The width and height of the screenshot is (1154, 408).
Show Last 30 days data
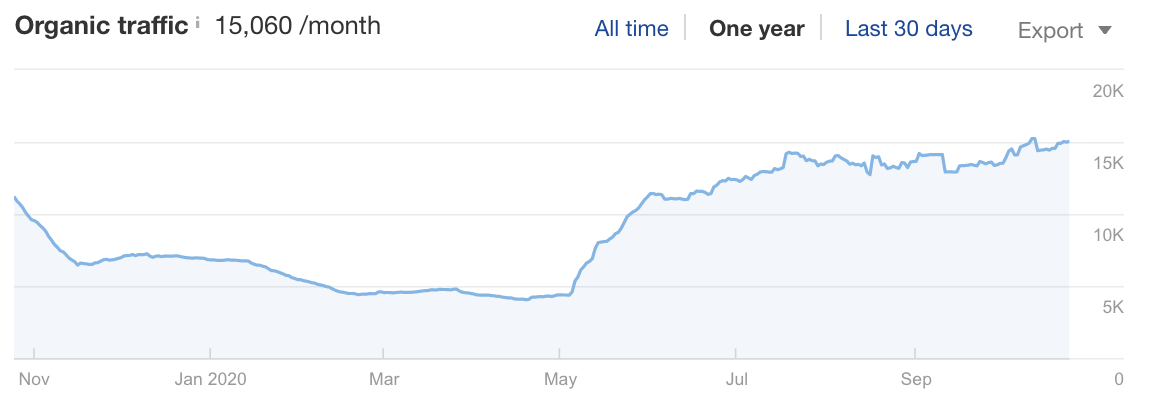[x=909, y=29]
